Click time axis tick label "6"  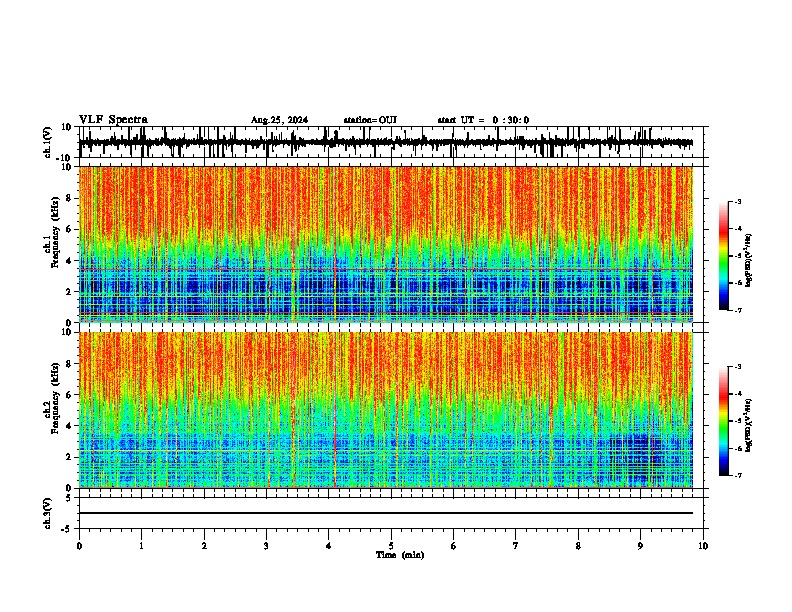click(453, 546)
